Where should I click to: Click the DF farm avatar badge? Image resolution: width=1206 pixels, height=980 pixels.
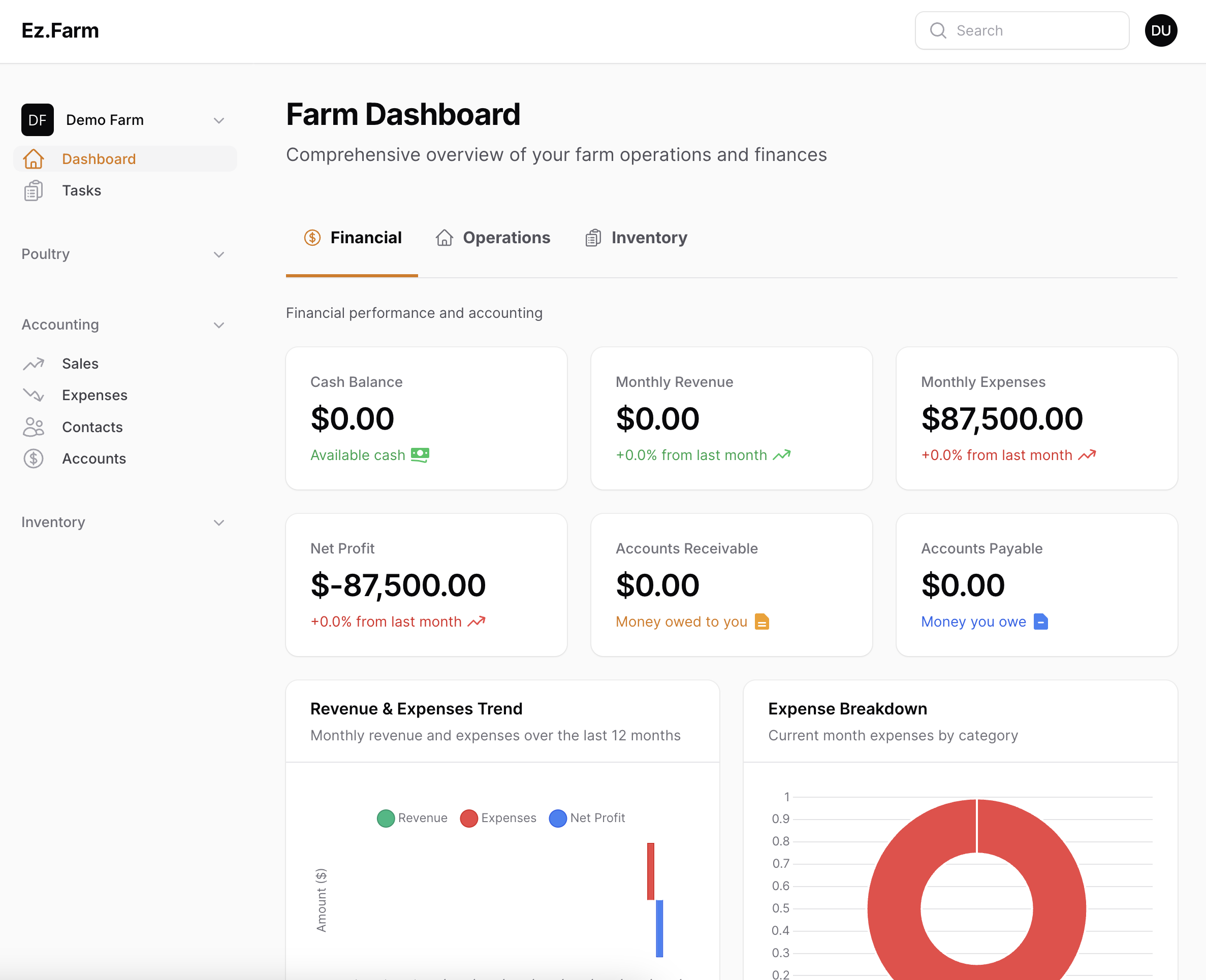37,120
